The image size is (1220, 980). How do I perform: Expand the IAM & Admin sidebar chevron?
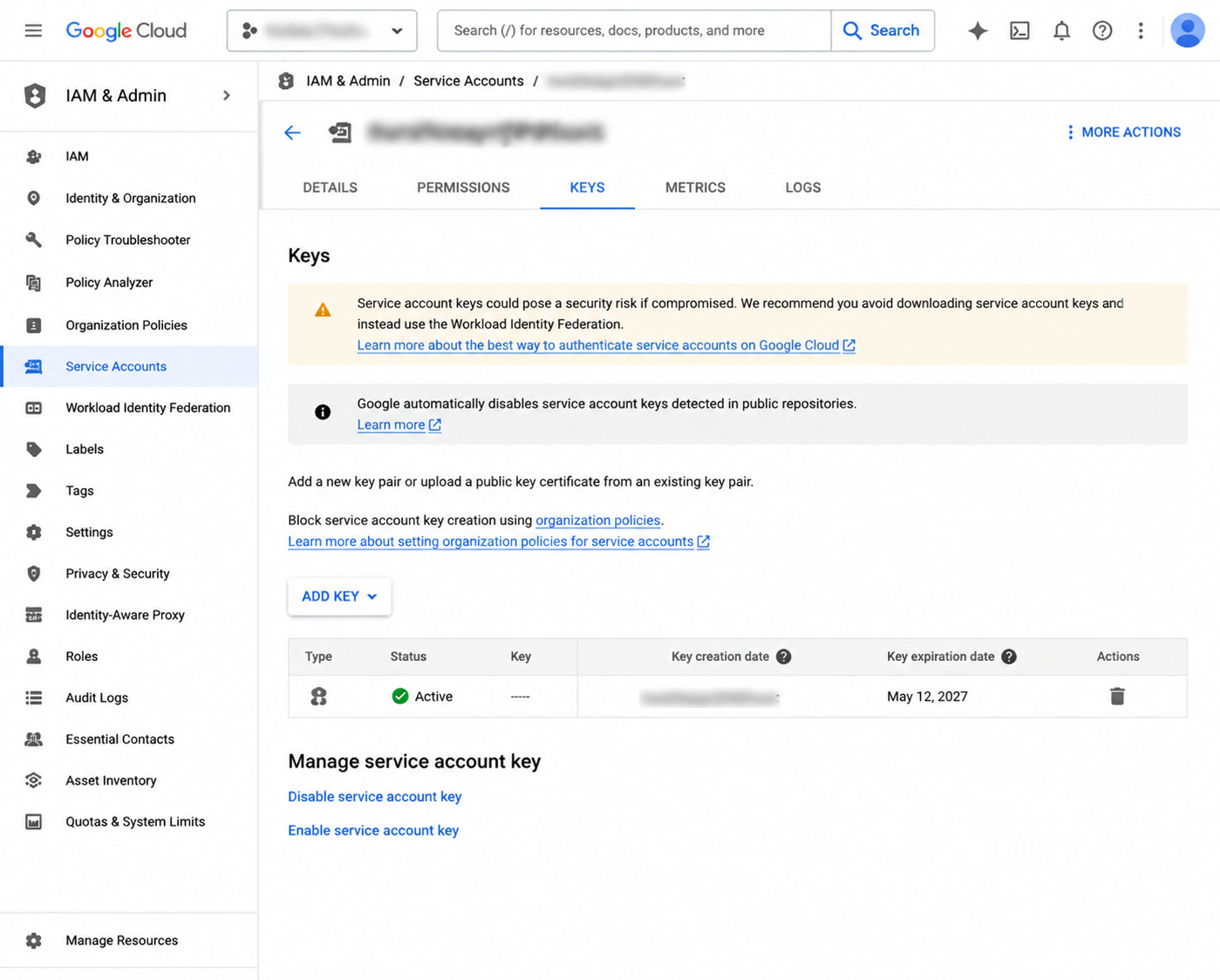pyautogui.click(x=227, y=95)
